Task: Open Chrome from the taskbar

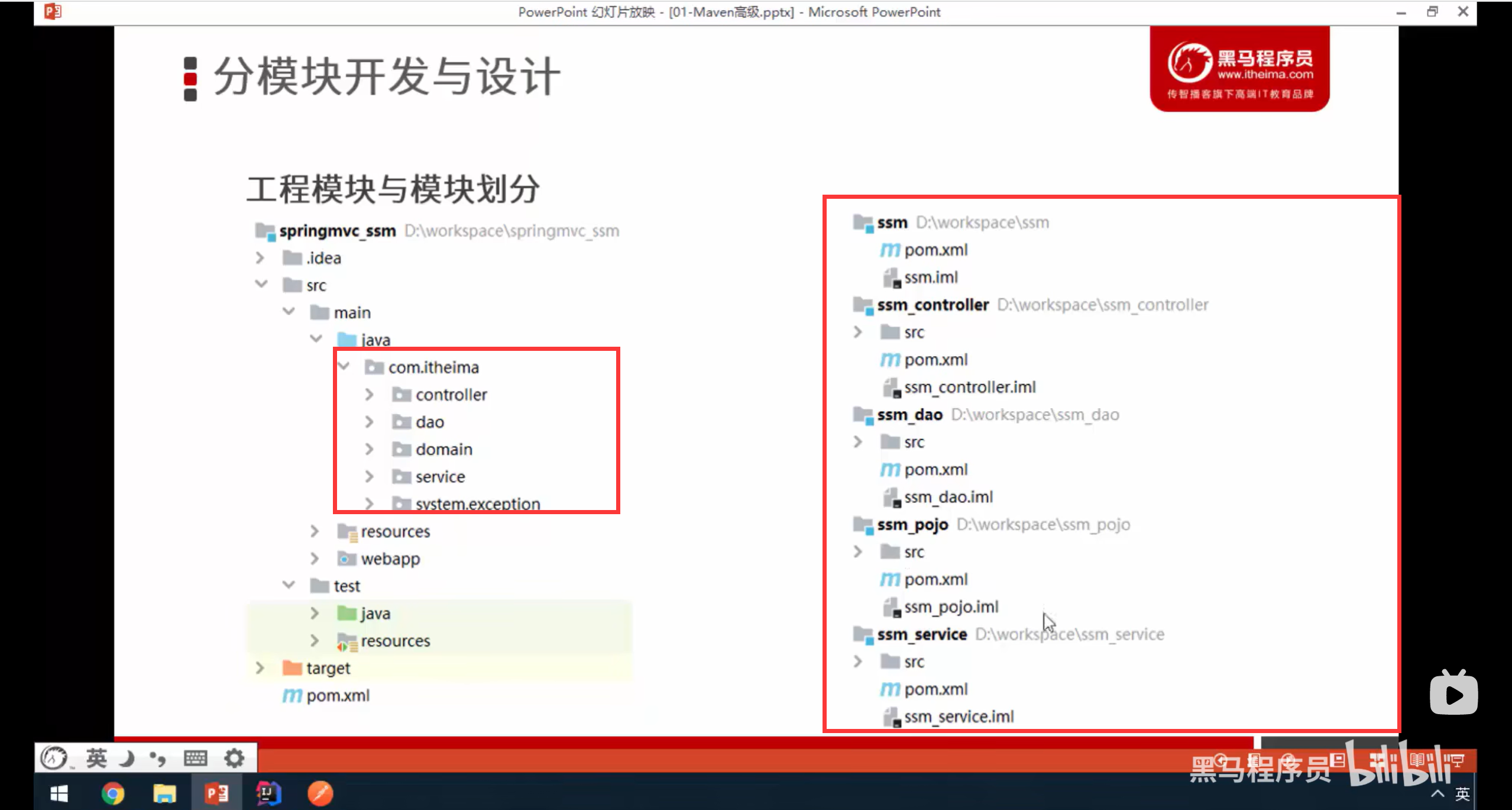Action: [112, 793]
